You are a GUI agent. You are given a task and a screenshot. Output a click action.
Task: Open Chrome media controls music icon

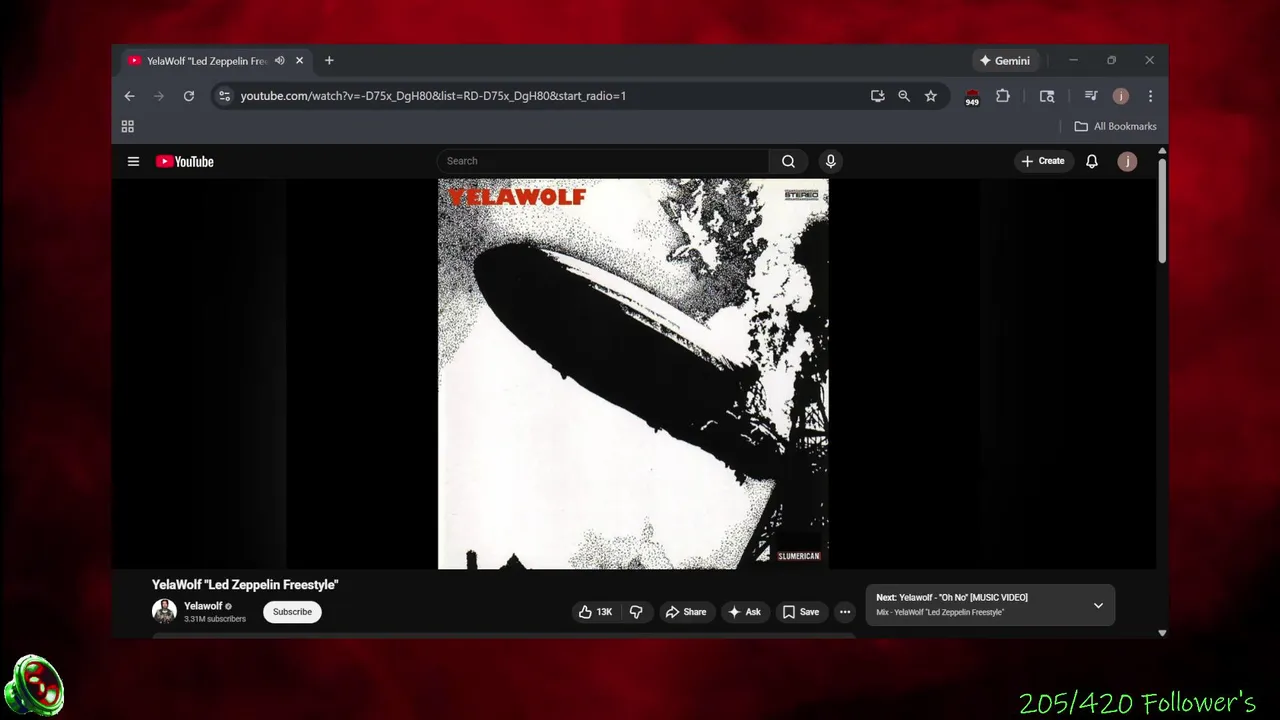(1091, 96)
